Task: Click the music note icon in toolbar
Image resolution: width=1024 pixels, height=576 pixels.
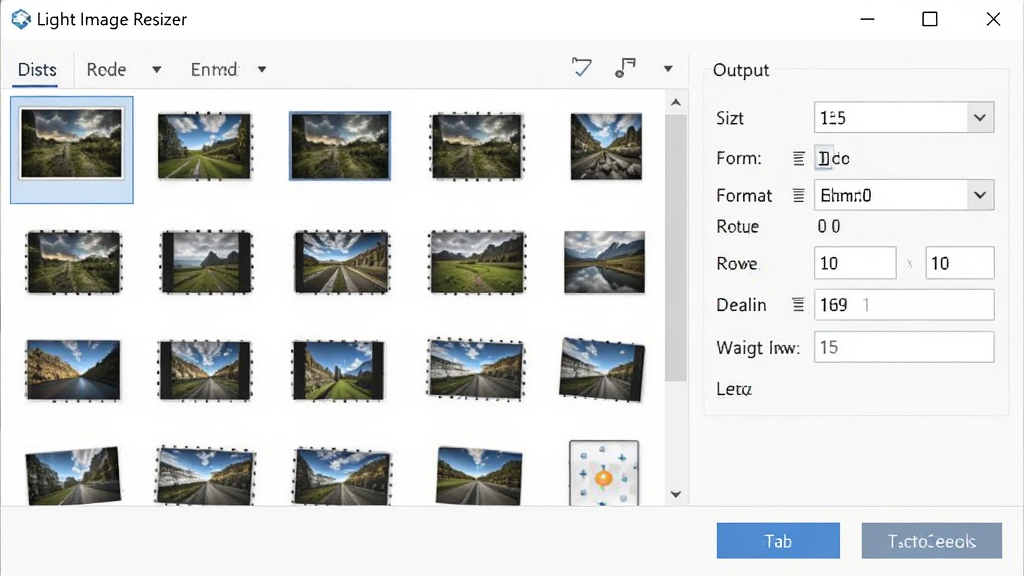Action: 625,68
